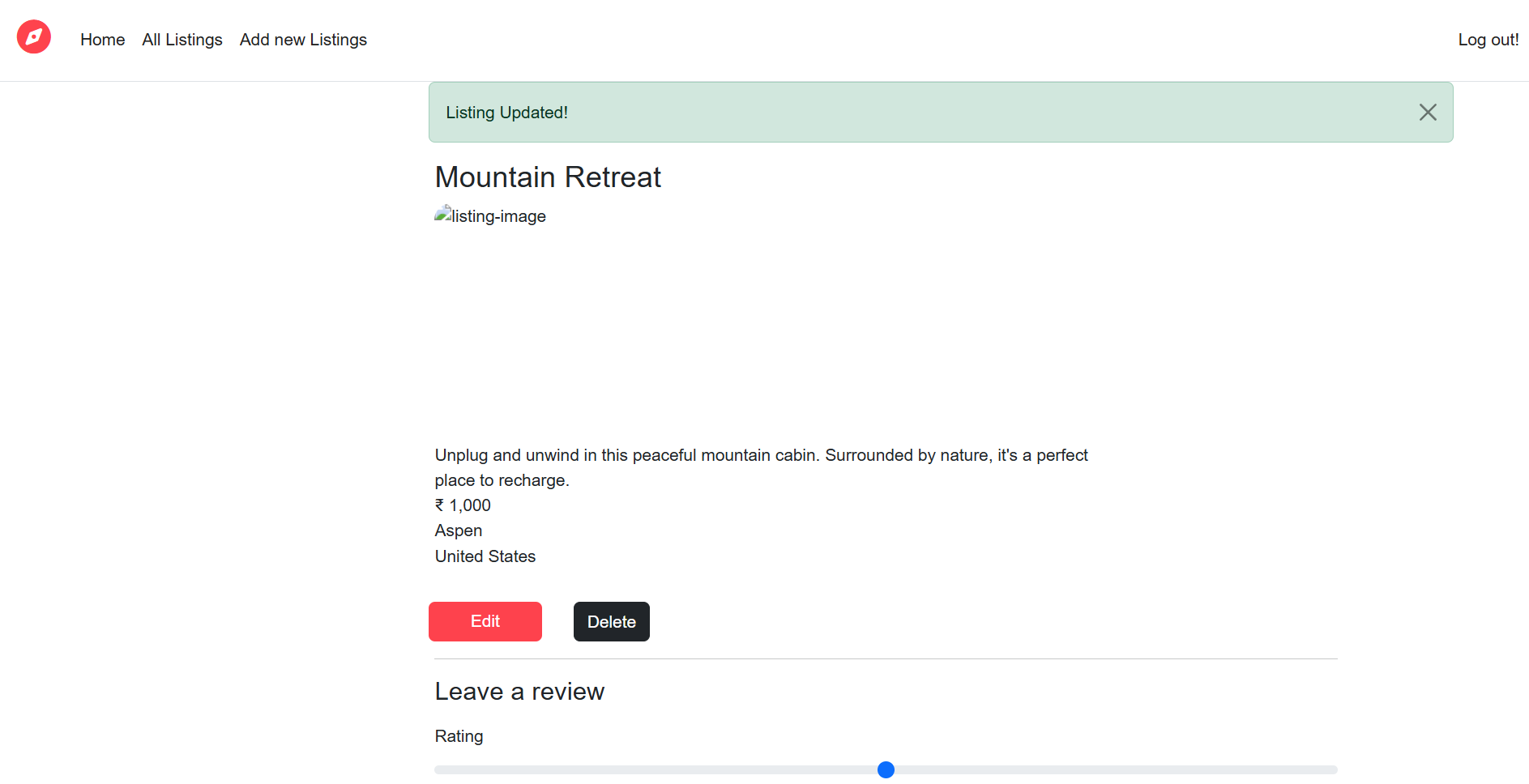Image resolution: width=1529 pixels, height=784 pixels.
Task: Click the red compass logo icon
Action: coord(34,37)
